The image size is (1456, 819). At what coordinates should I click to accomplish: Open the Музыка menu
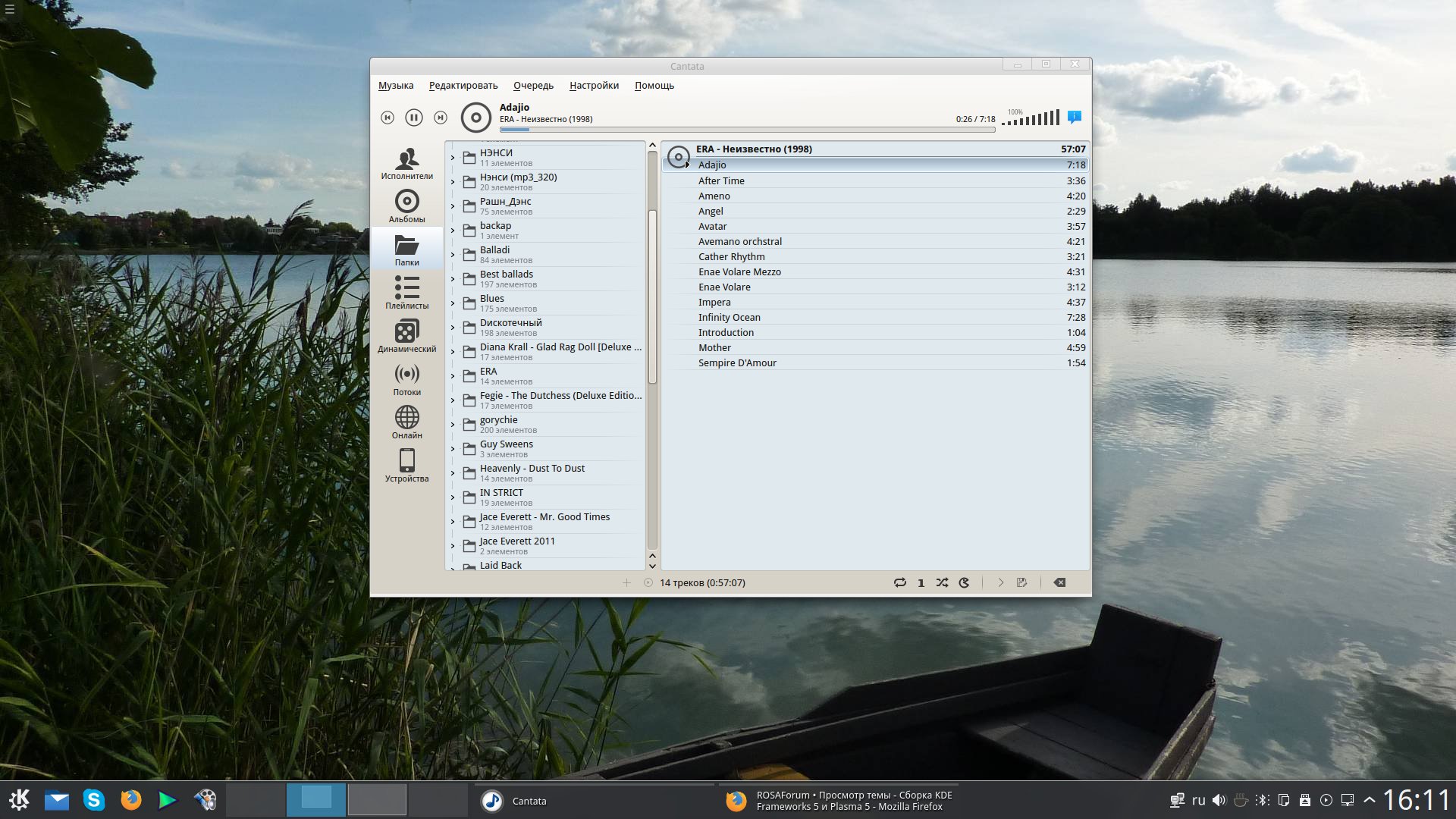point(395,85)
